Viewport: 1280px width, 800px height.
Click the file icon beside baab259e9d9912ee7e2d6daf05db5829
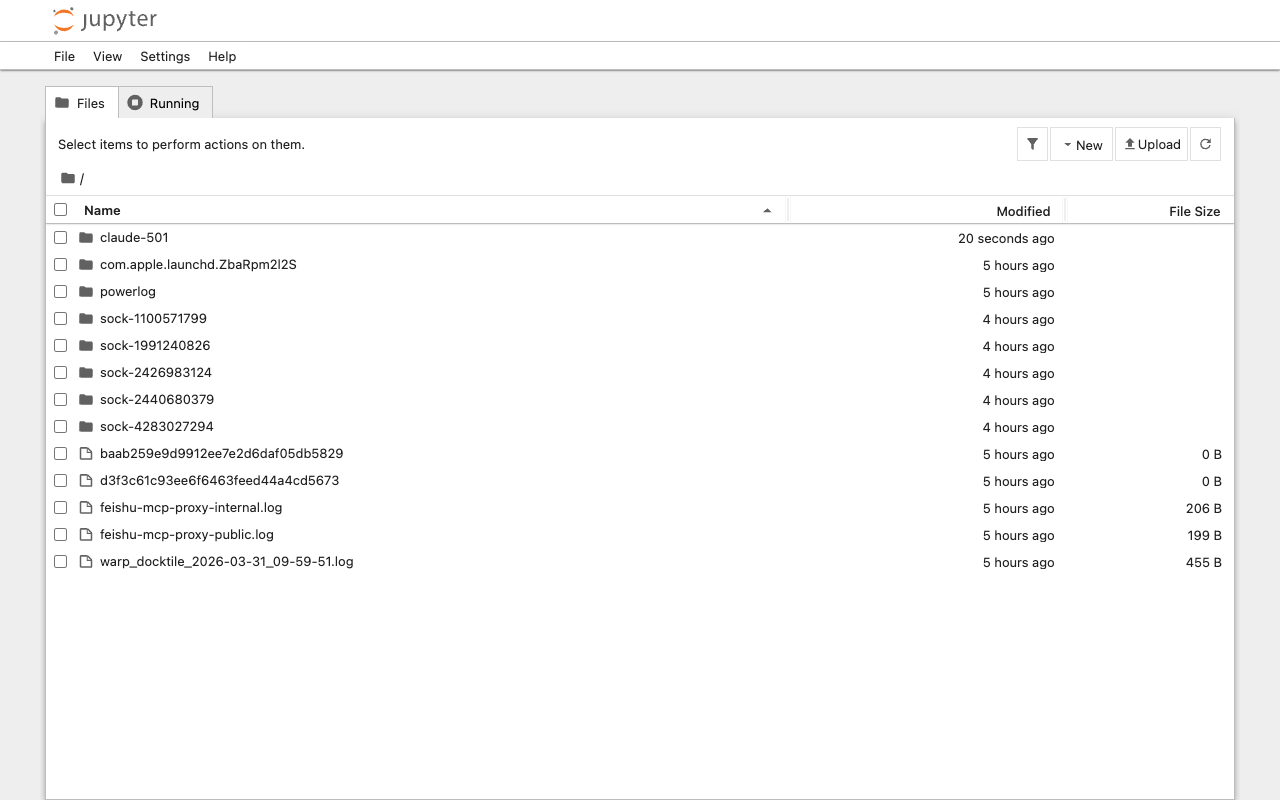pos(85,453)
